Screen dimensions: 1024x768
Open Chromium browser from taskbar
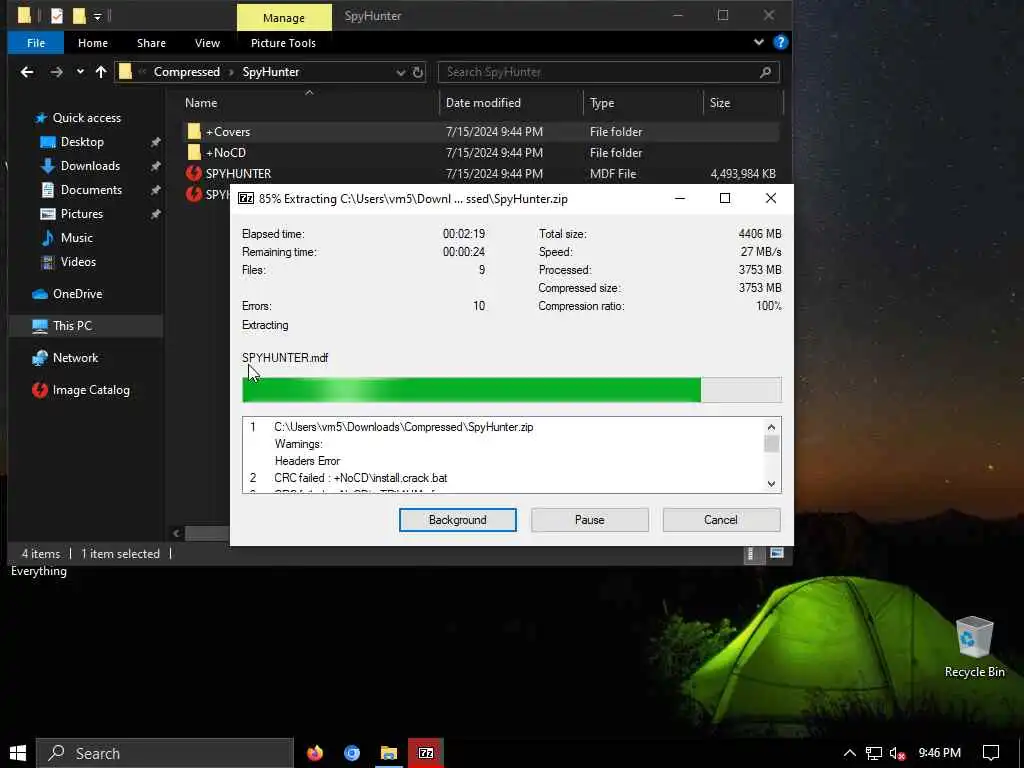click(352, 753)
